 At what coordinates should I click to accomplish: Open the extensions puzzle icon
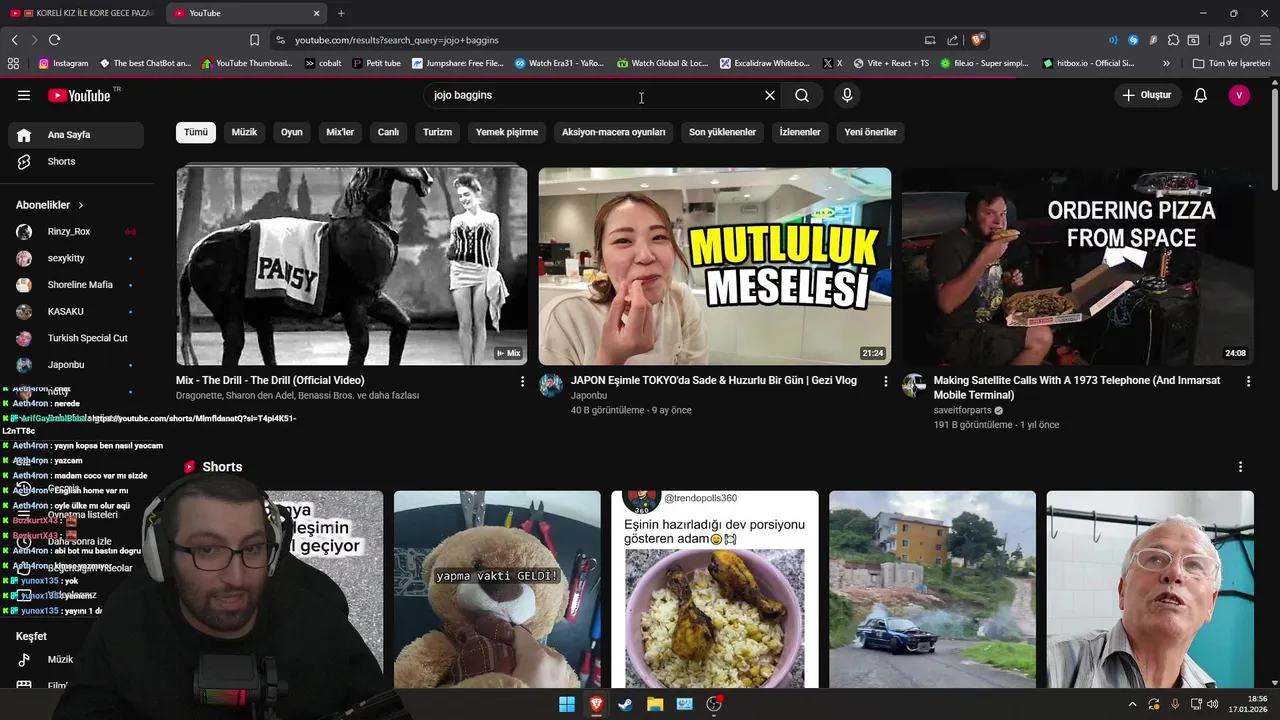coord(1173,40)
